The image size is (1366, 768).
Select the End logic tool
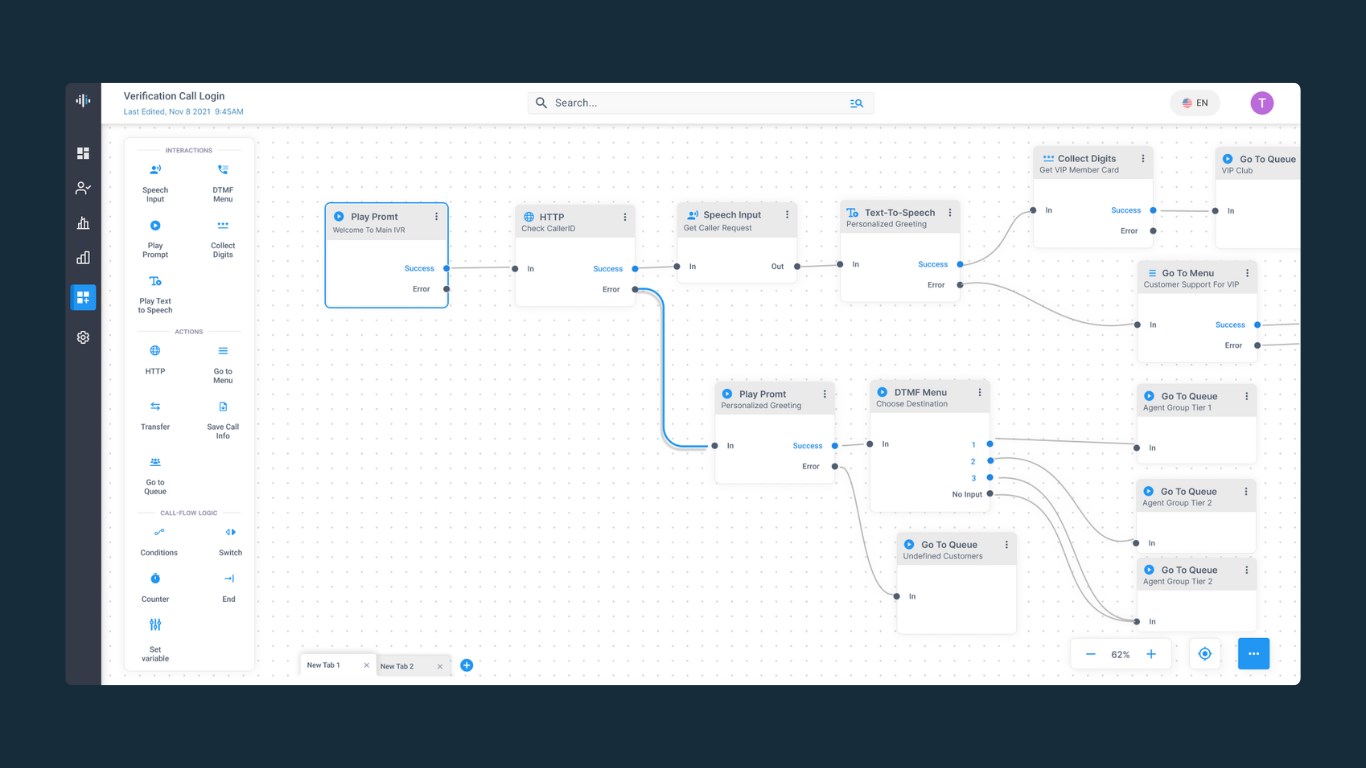point(229,588)
